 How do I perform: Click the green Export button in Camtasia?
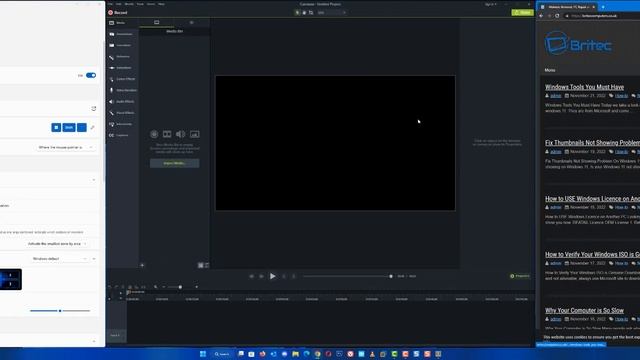[x=522, y=13]
